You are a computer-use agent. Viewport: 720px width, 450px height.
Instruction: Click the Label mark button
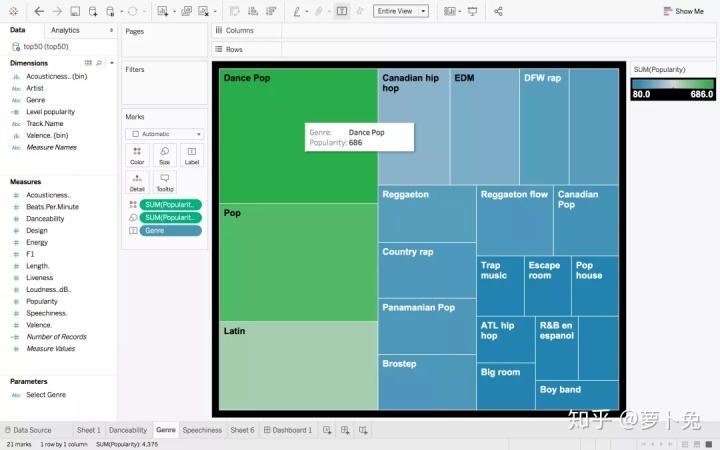point(192,155)
